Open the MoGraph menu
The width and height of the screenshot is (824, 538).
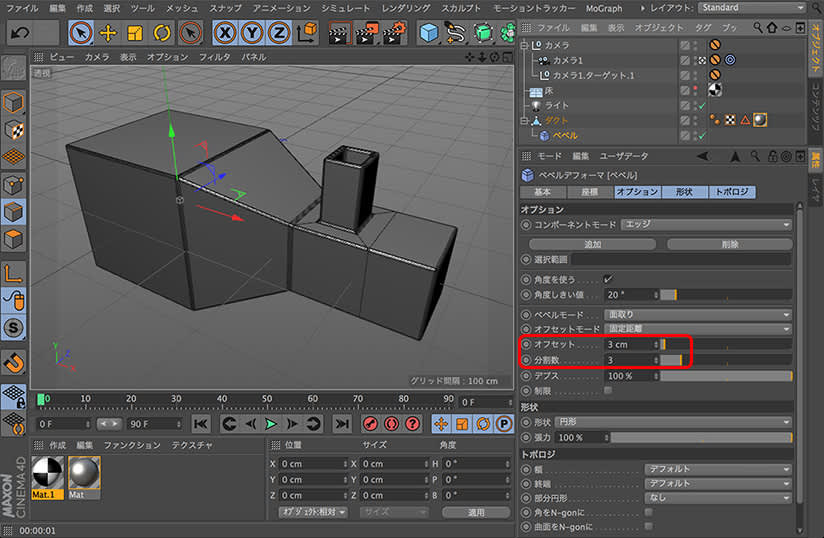(x=606, y=7)
